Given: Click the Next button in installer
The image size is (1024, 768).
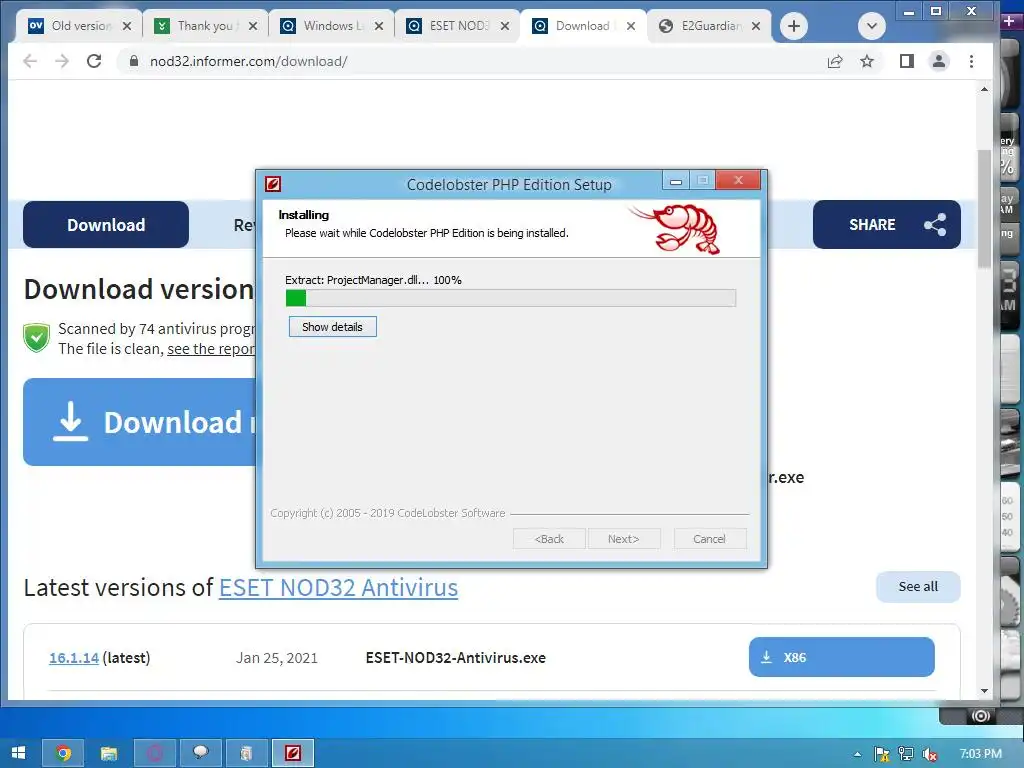Looking at the screenshot, I should coord(624,539).
